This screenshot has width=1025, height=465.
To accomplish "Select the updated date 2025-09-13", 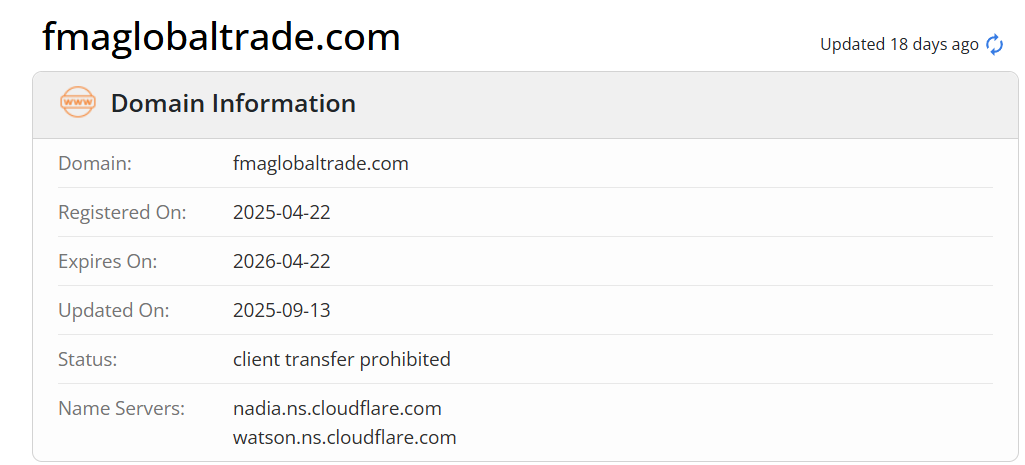I will click(x=281, y=310).
